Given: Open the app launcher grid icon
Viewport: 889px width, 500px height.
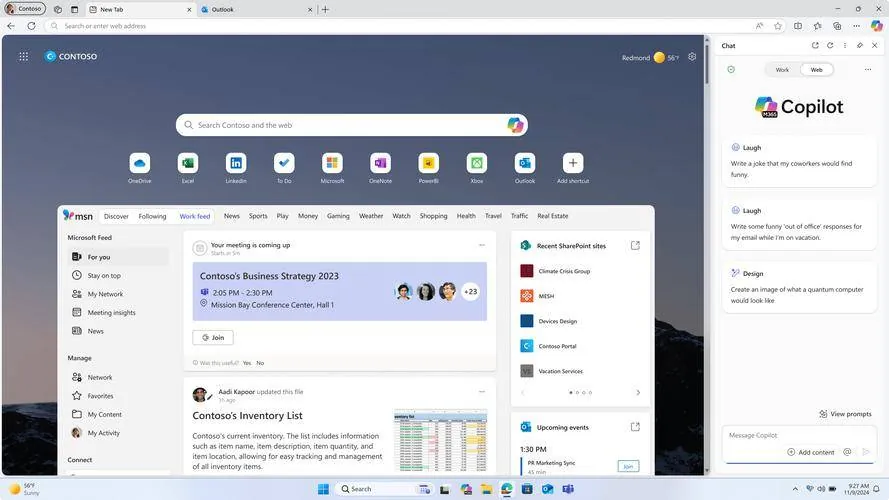Looking at the screenshot, I should [x=23, y=57].
